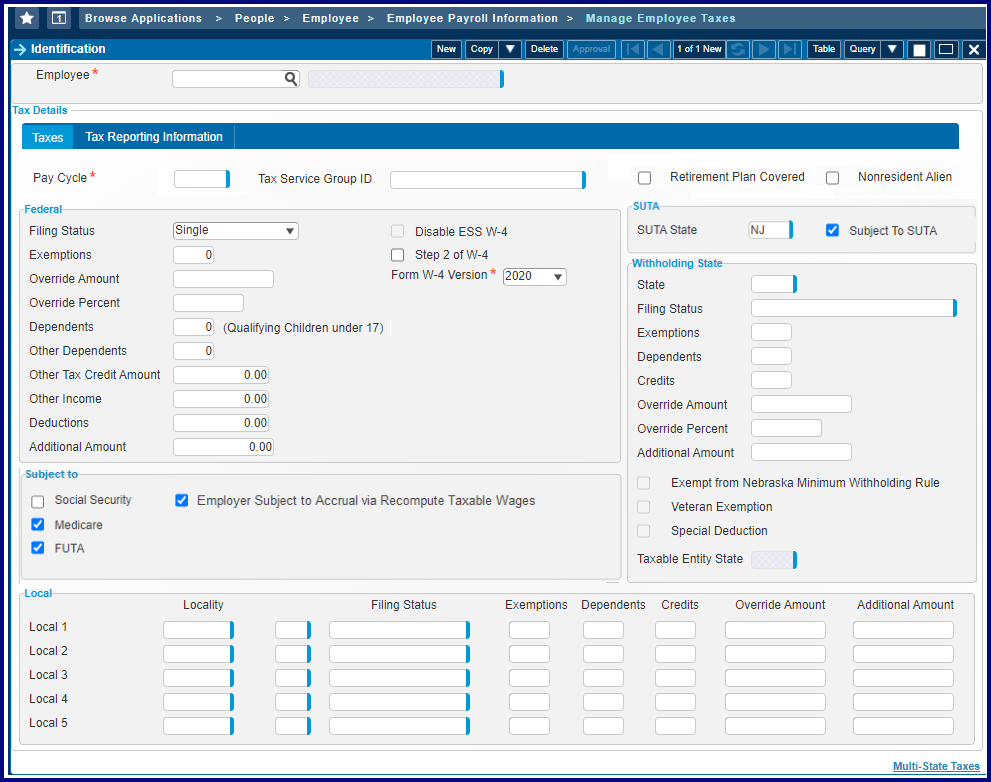Go to the previous record
Screen dimensions: 991x782
coord(658,49)
